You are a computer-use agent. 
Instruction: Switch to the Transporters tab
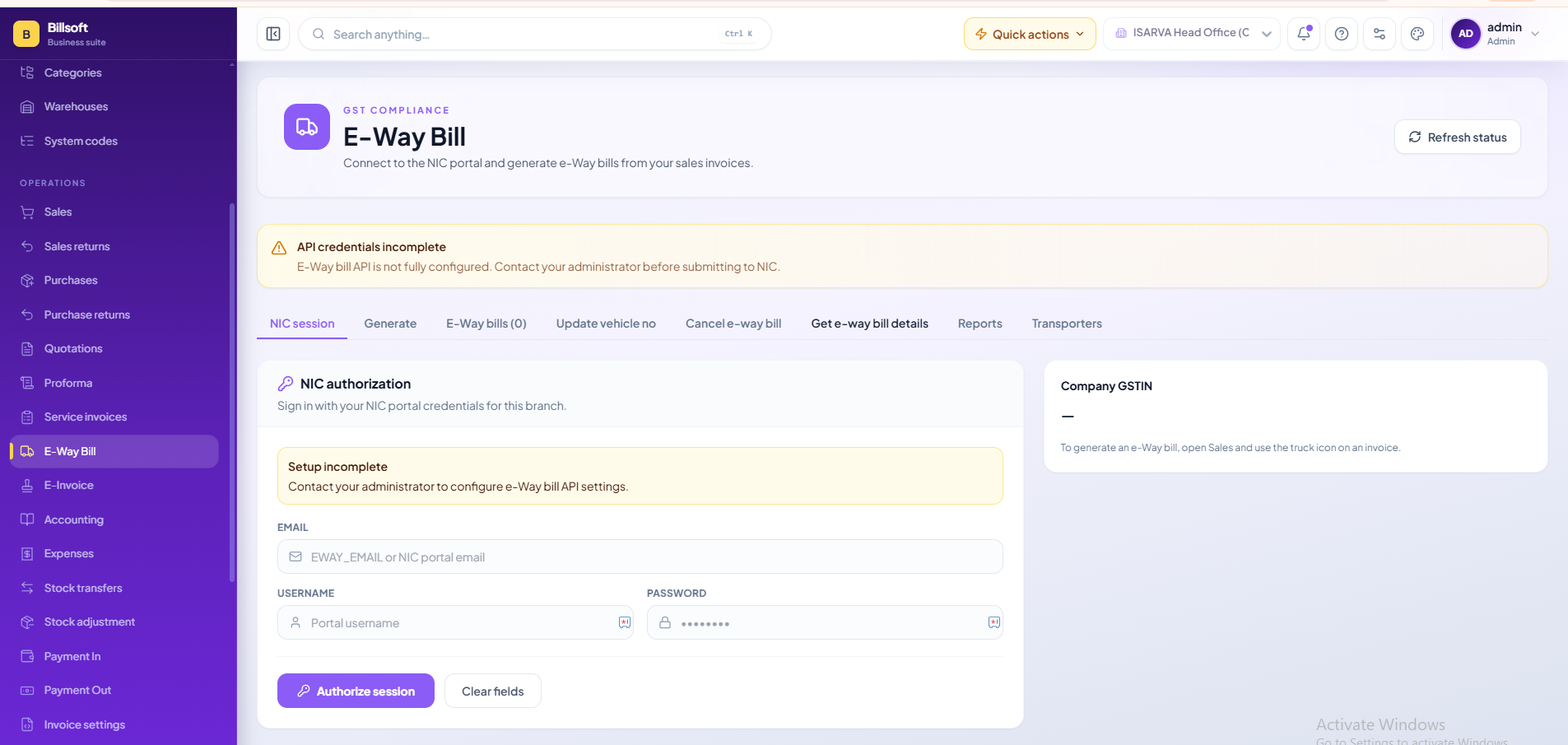(x=1067, y=324)
